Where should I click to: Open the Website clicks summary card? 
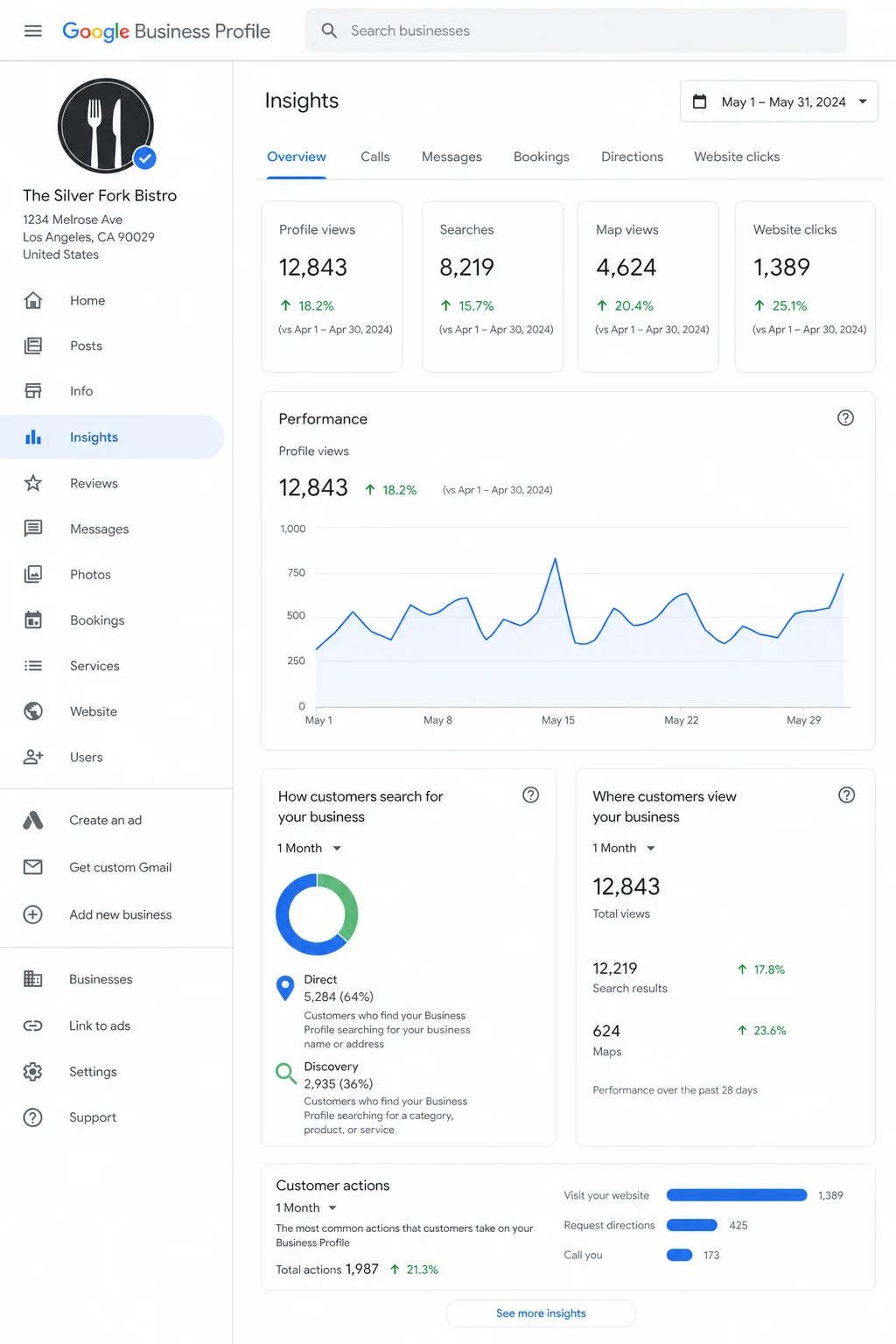tap(805, 287)
